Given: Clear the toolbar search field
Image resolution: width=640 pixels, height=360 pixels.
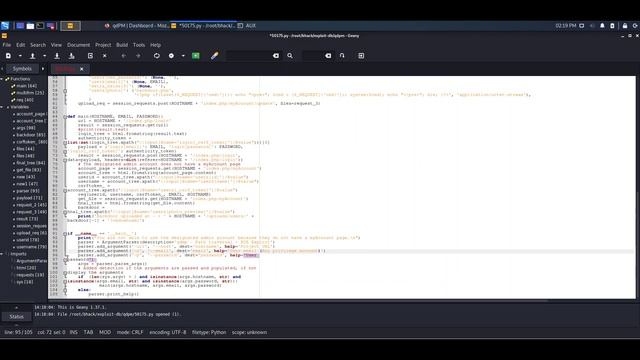Looking at the screenshot, I should click(x=276, y=56).
